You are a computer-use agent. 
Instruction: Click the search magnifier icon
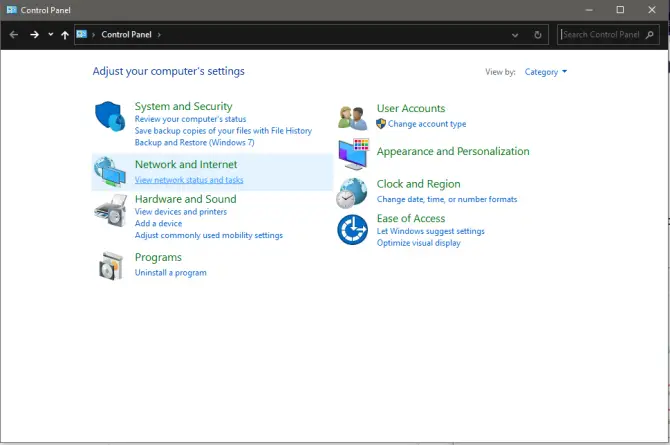tap(650, 35)
